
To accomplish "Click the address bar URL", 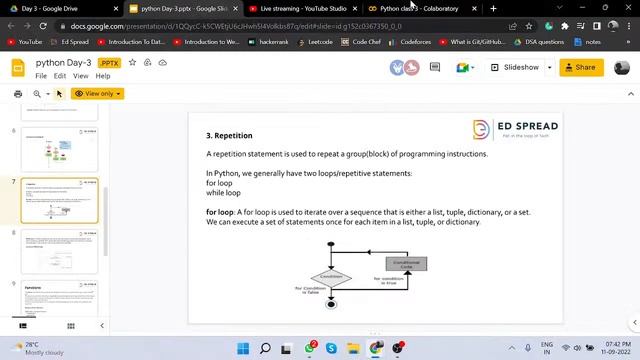I will [x=236, y=26].
